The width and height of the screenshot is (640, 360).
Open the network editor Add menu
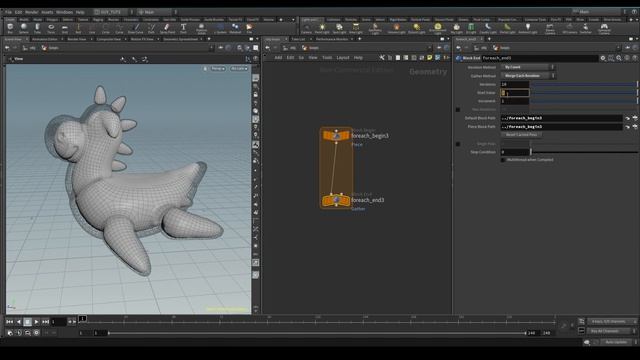click(278, 58)
